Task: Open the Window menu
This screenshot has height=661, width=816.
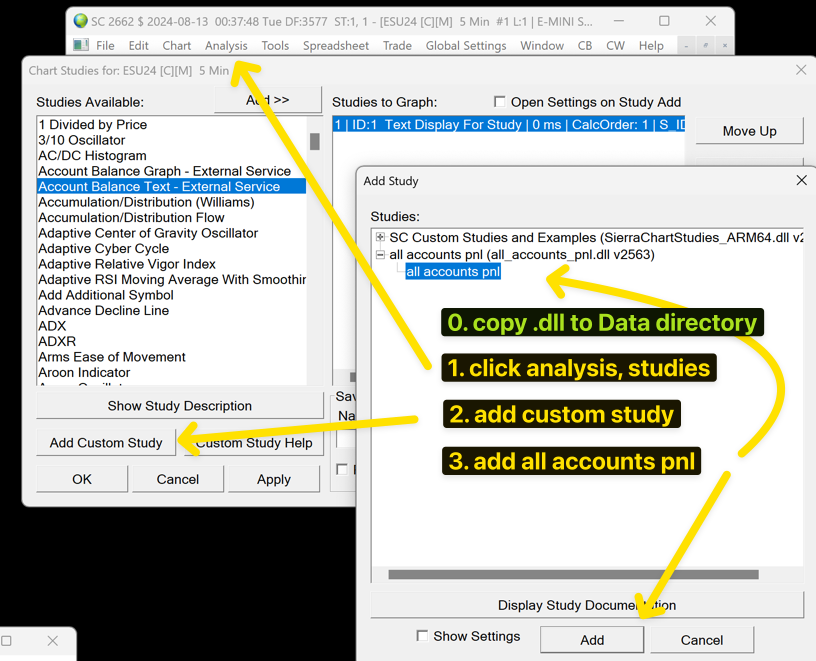Action: tap(542, 46)
